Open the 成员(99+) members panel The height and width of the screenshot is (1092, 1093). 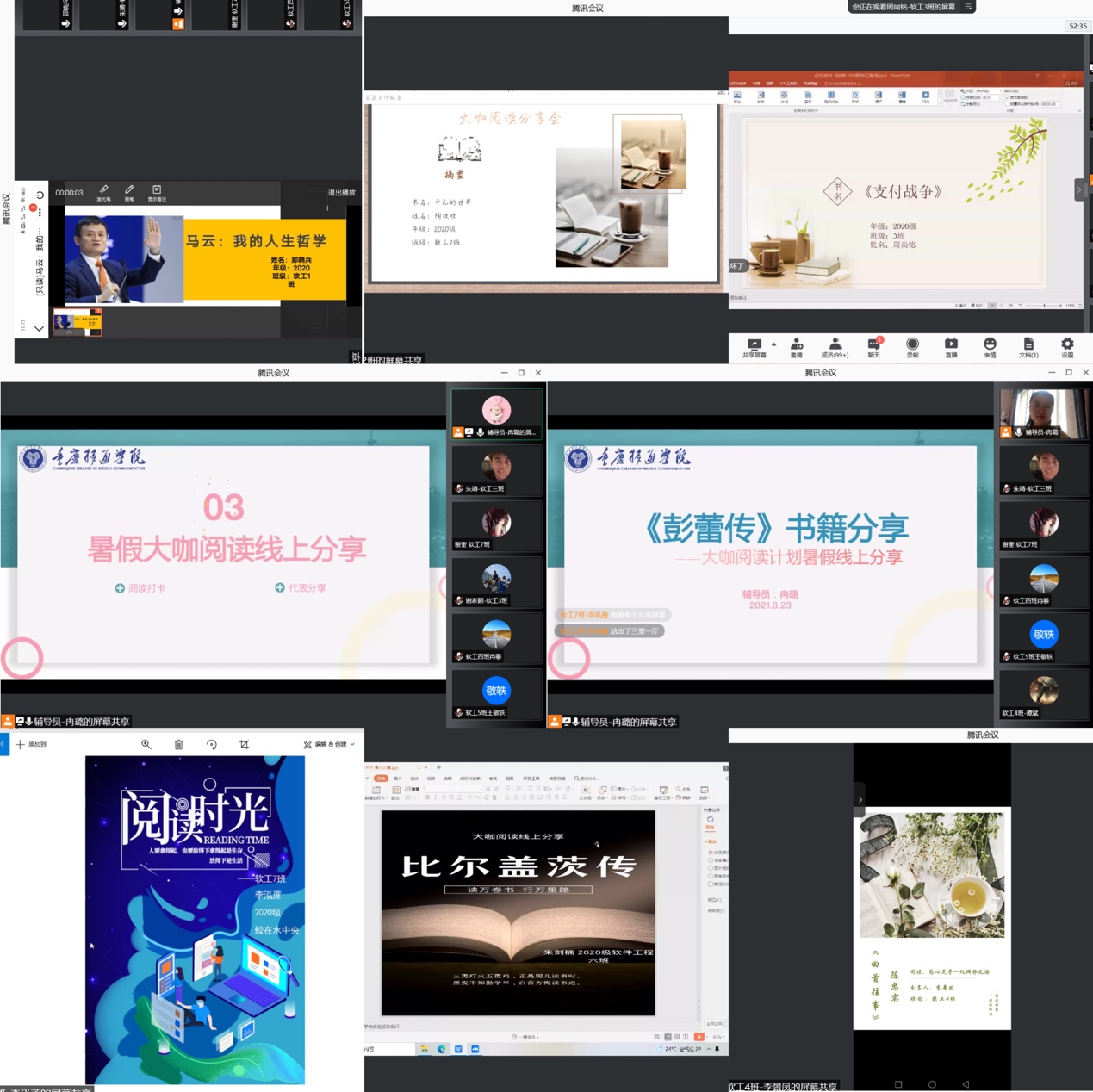pos(834,346)
